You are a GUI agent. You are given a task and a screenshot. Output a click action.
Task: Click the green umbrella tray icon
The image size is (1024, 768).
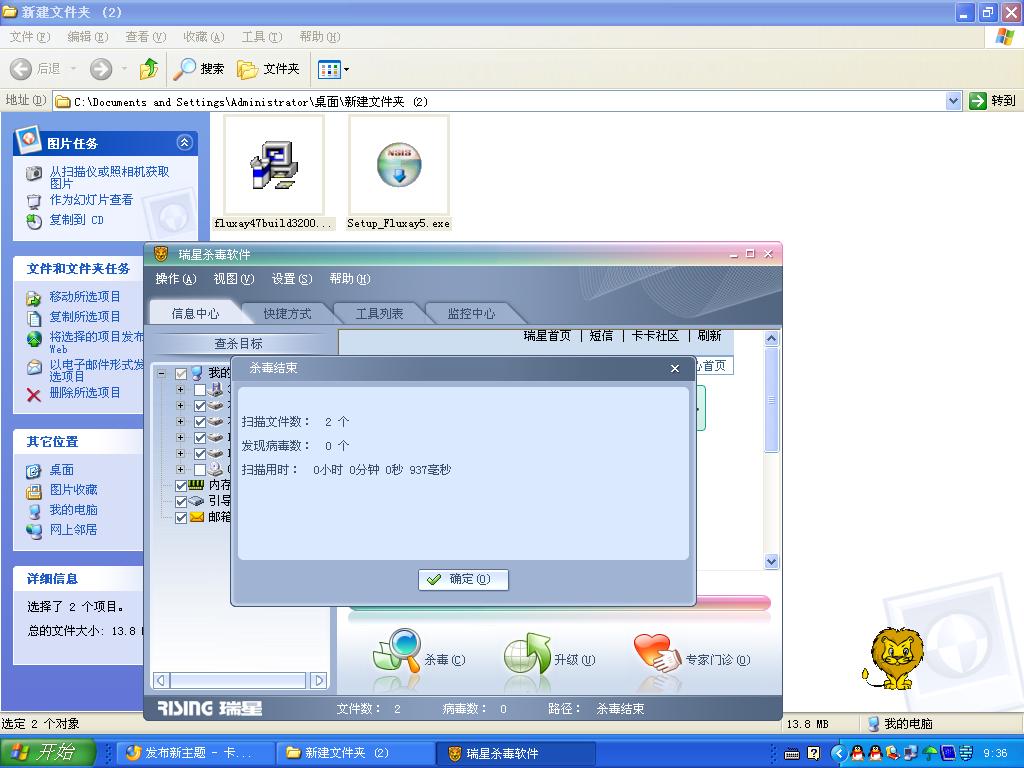pos(930,754)
